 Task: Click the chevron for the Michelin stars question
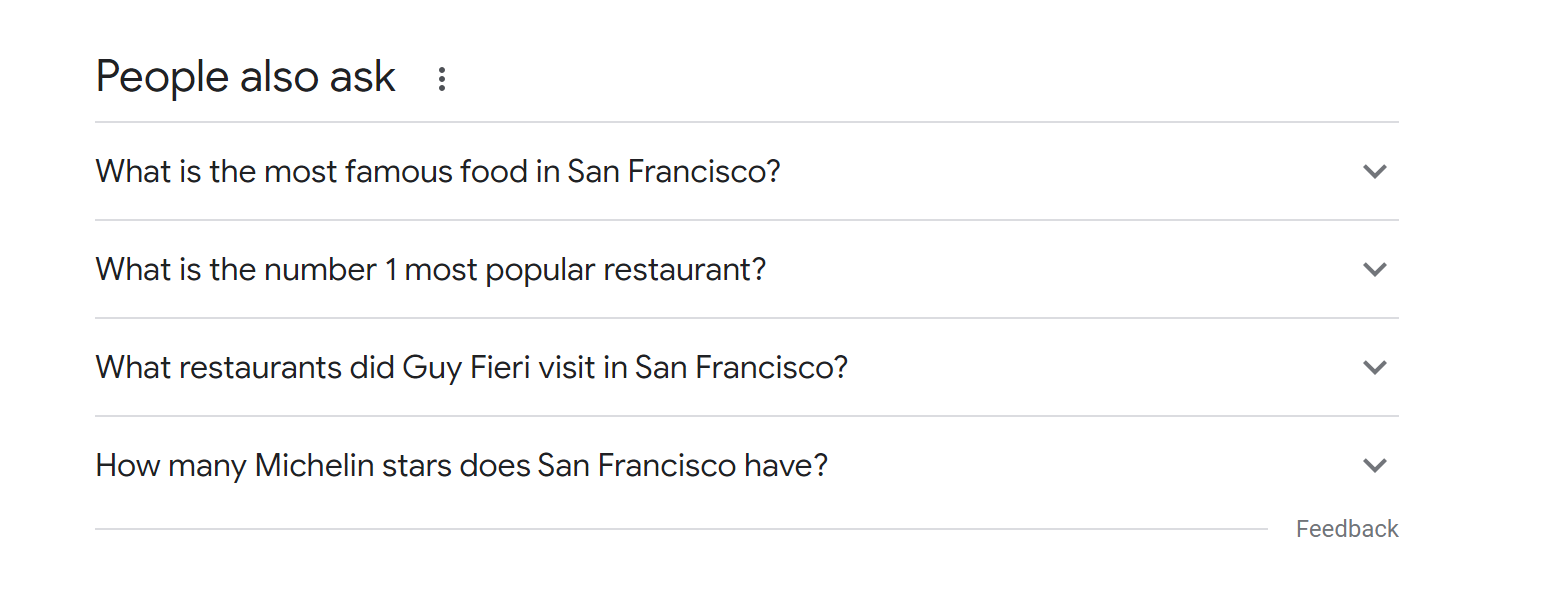[1375, 466]
